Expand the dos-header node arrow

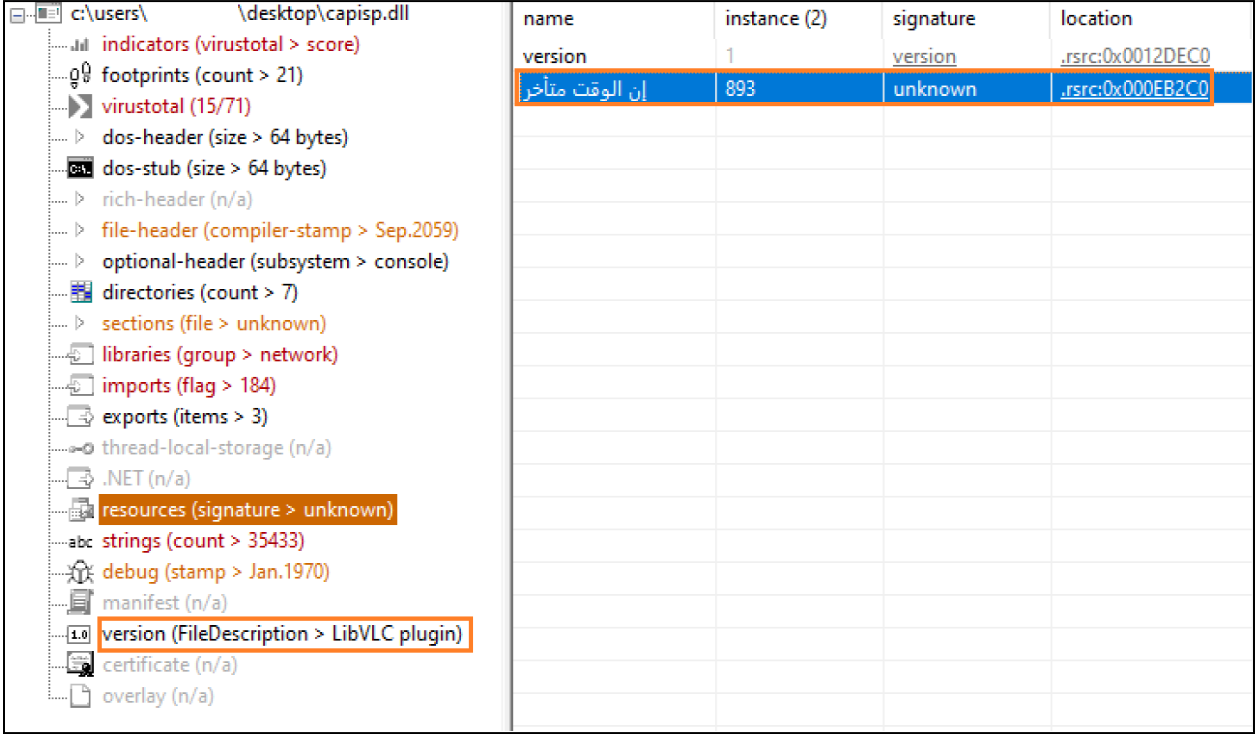coord(81,137)
